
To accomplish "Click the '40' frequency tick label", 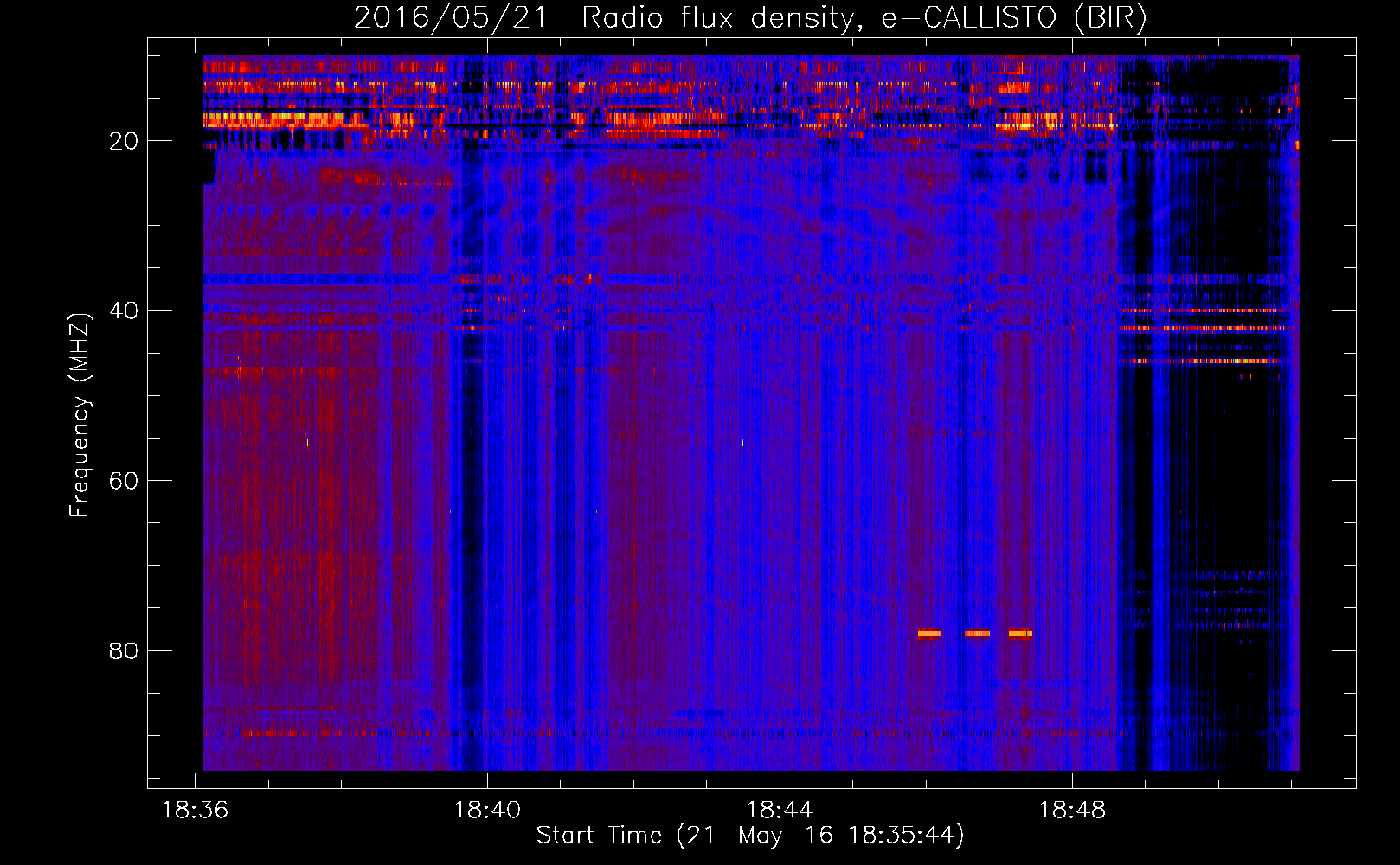I will click(124, 311).
